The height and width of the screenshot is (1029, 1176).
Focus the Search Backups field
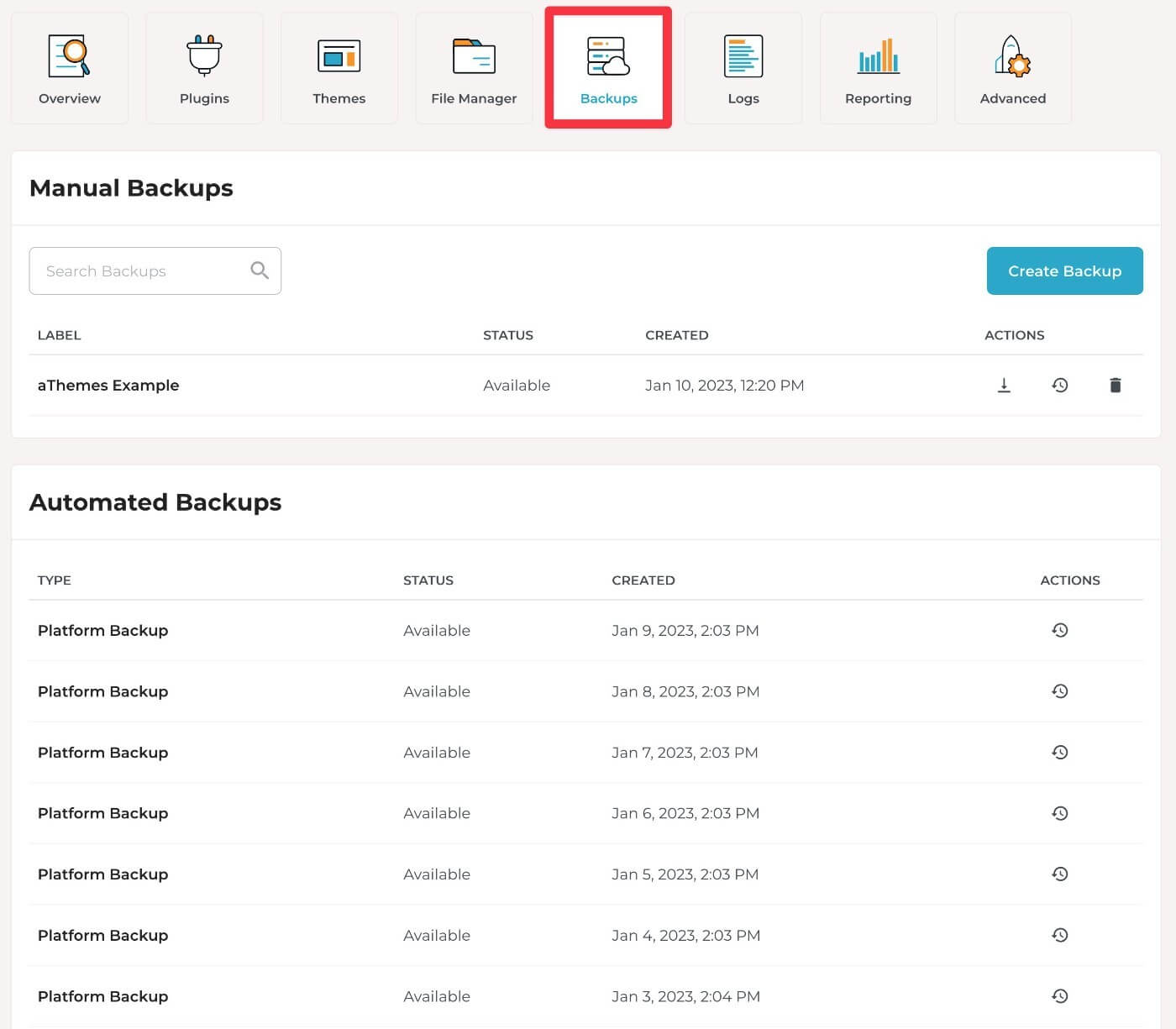155,270
